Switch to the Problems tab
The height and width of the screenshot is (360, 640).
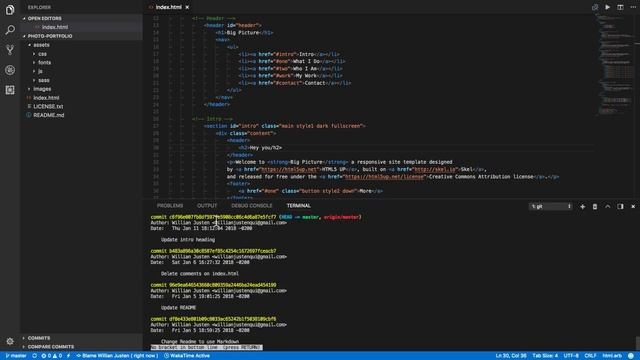(x=170, y=206)
